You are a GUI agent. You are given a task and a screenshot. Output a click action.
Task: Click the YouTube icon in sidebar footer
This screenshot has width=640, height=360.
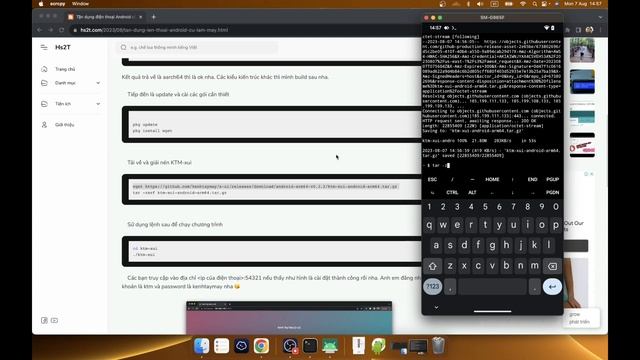pyautogui.click(x=54, y=320)
